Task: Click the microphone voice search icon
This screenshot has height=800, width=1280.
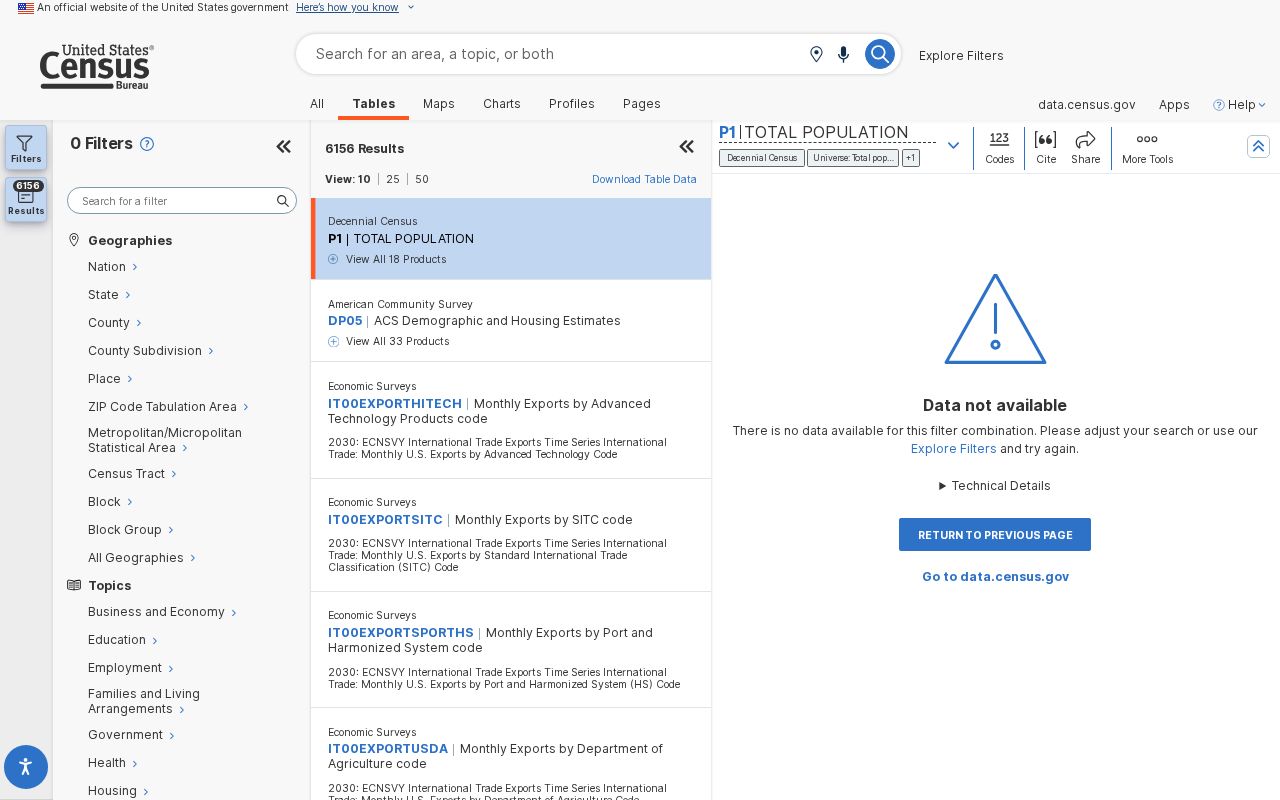Action: (x=843, y=54)
